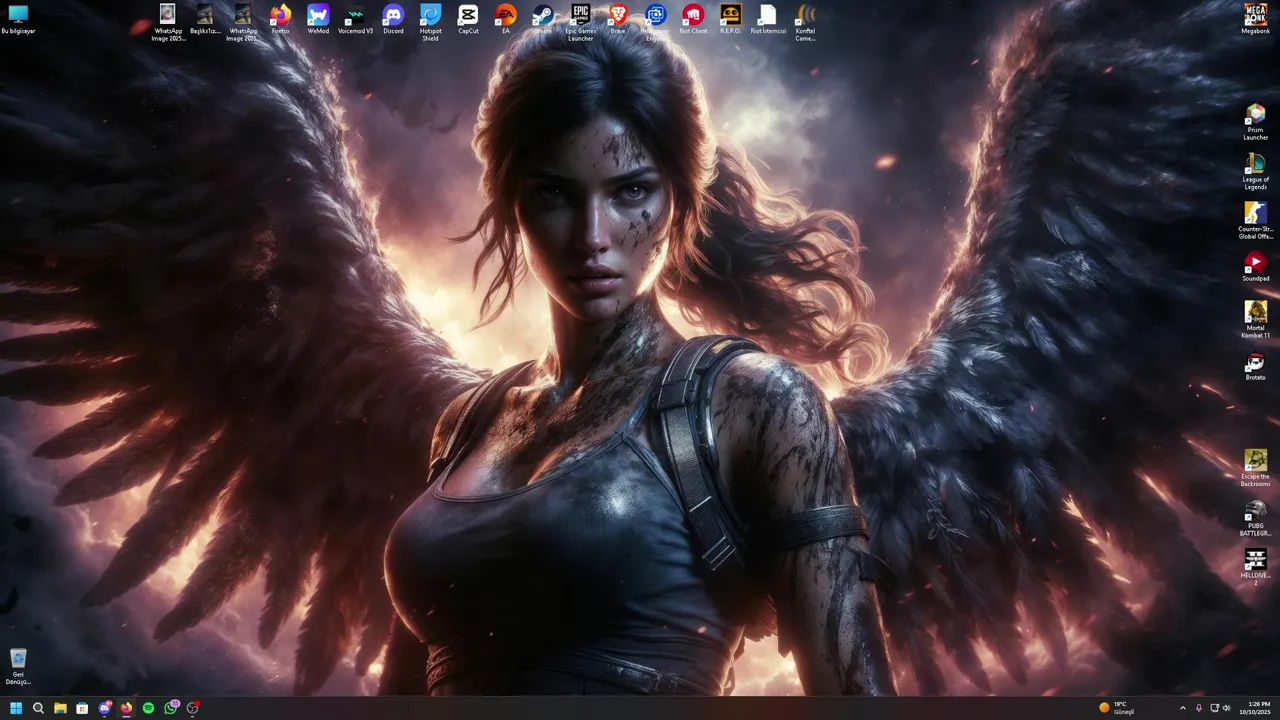1280x720 pixels.
Task: Open the Windows Start menu
Action: (16, 708)
